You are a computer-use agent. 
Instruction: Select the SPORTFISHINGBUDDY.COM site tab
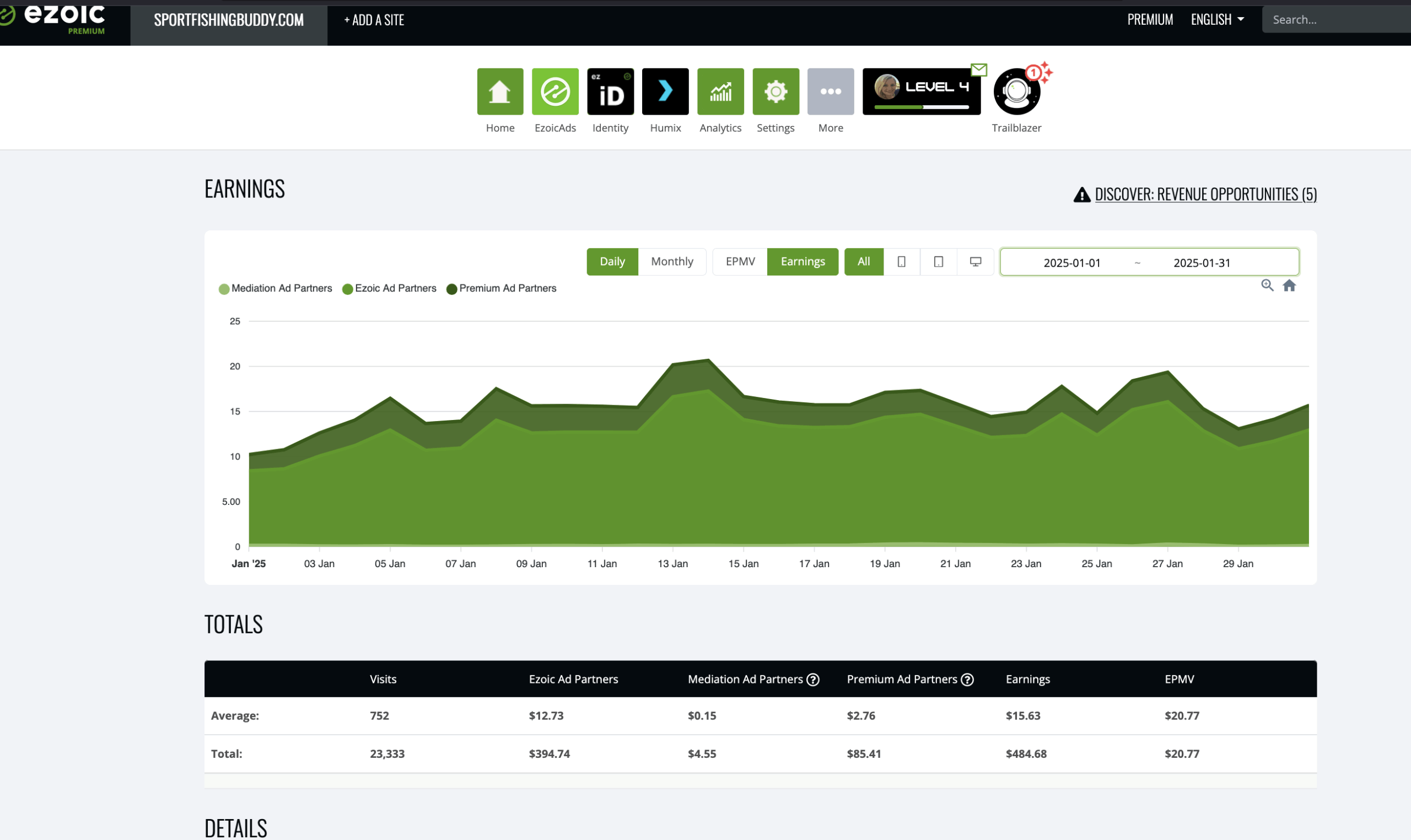(x=229, y=20)
